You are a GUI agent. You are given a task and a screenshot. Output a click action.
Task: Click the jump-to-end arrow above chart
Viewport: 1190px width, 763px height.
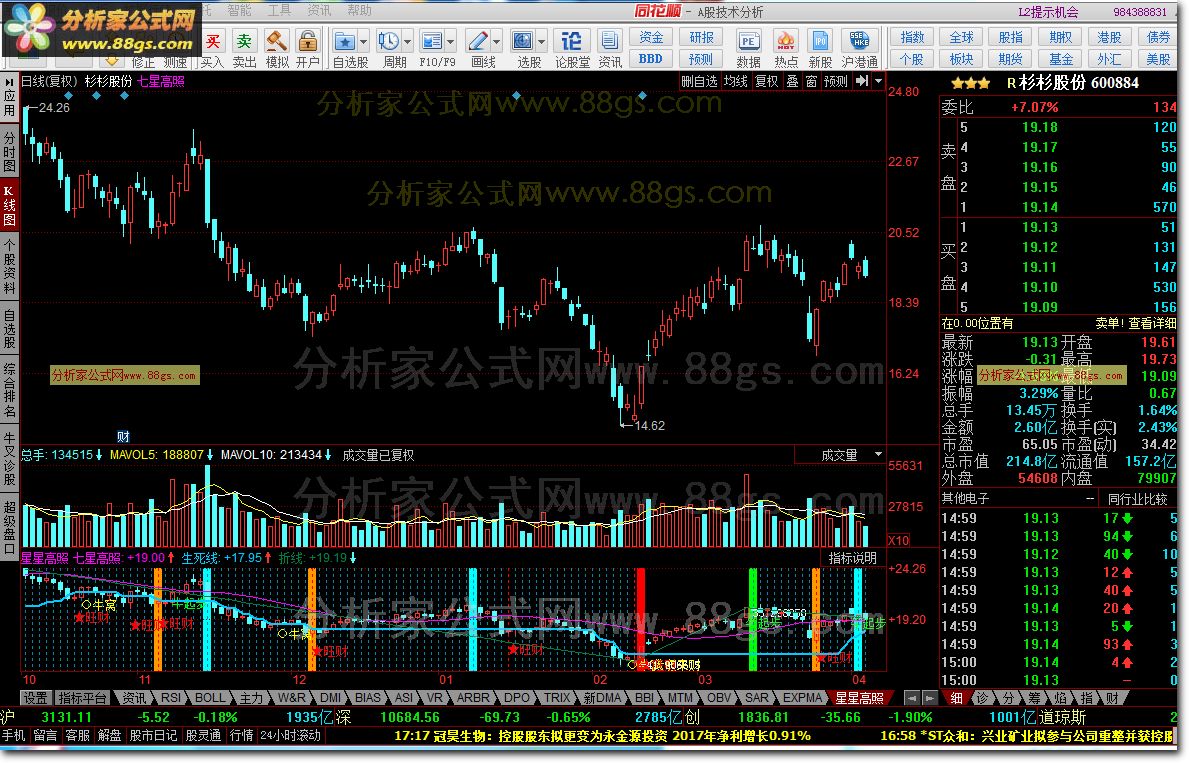click(862, 80)
